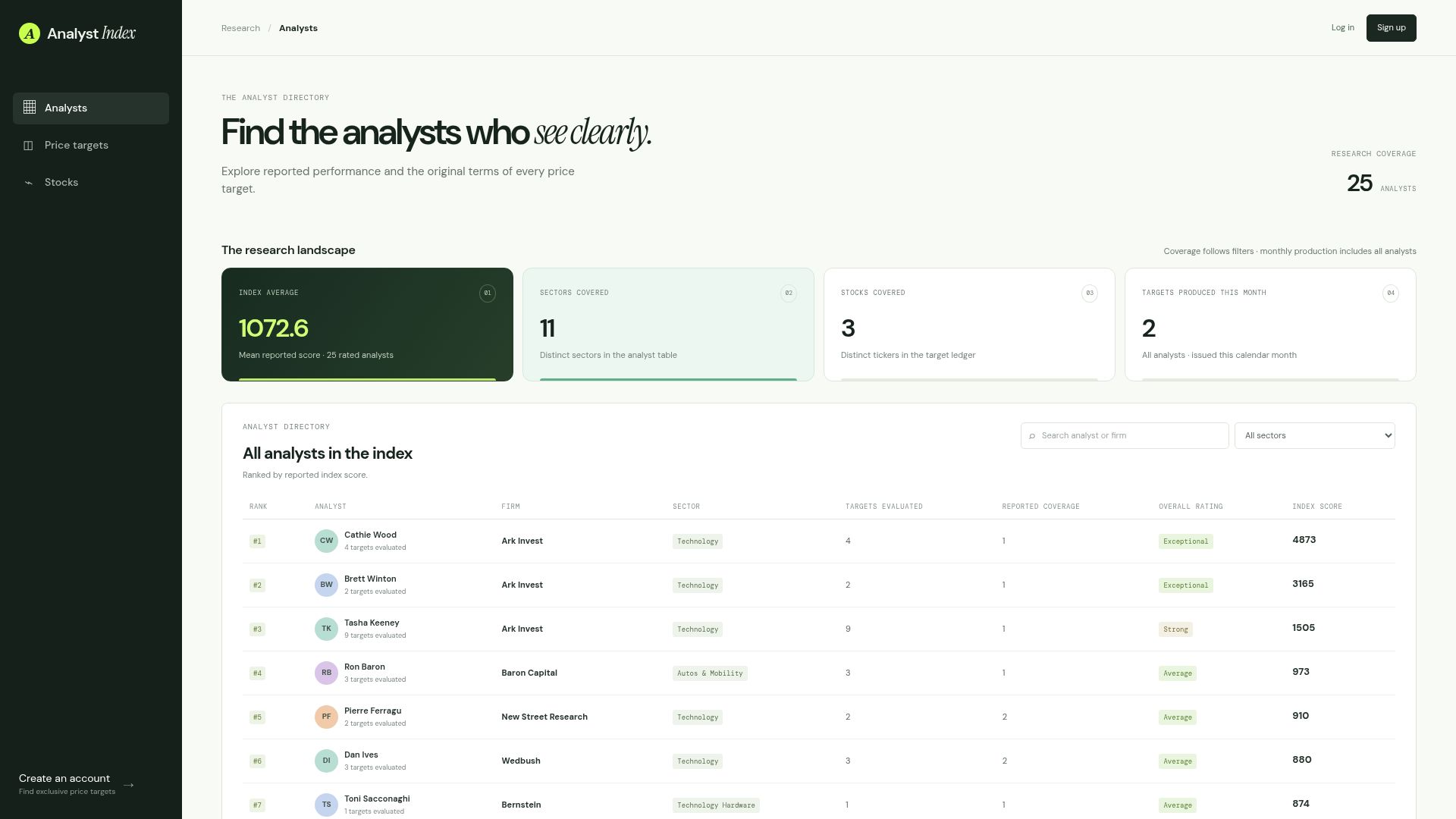Click Toni Sacconaghi's TS avatar
1456x819 pixels.
point(326,805)
